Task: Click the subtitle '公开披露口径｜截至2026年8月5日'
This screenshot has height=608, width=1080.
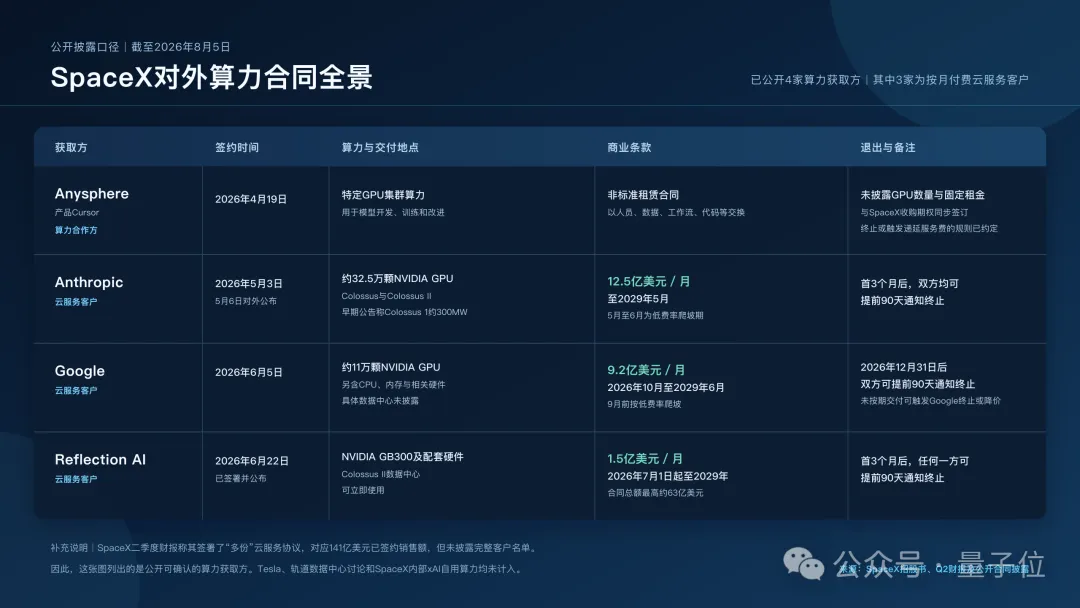Action: pyautogui.click(x=141, y=47)
